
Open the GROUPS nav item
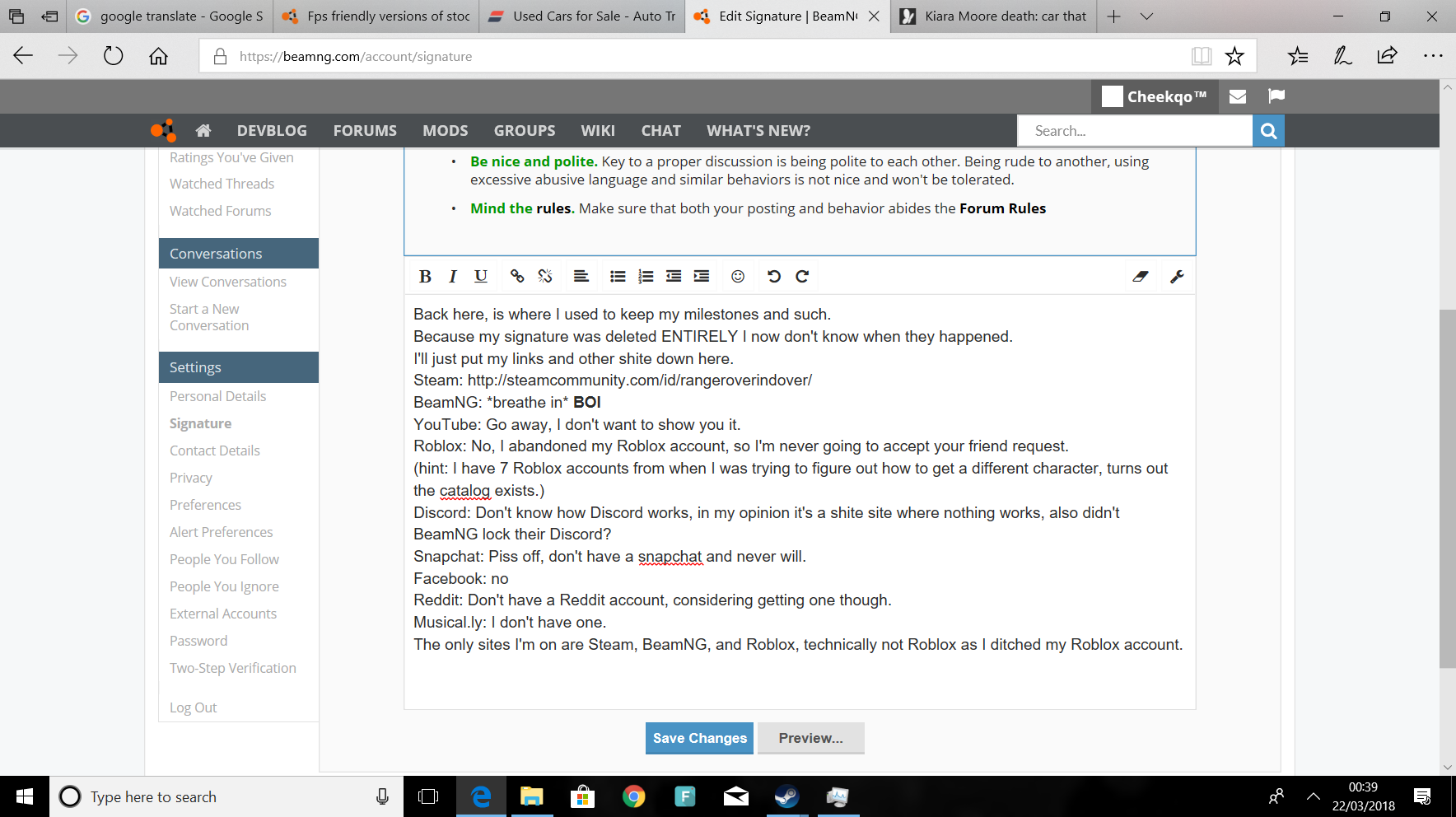[525, 131]
